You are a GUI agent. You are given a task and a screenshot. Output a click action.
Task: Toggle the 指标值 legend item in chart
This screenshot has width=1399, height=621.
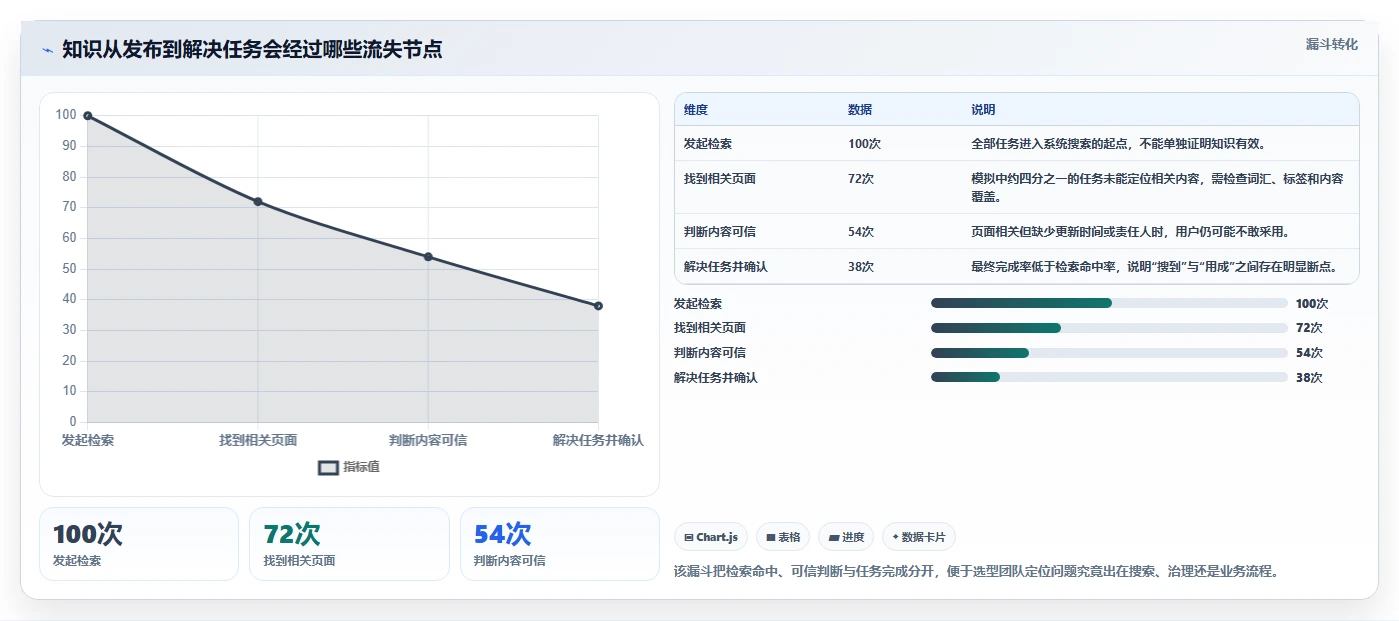tap(349, 467)
